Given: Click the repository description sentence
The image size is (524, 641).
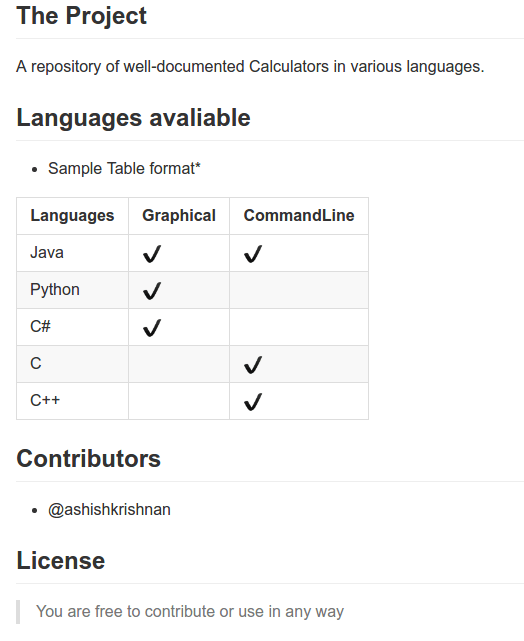Looking at the screenshot, I should click(x=250, y=67).
